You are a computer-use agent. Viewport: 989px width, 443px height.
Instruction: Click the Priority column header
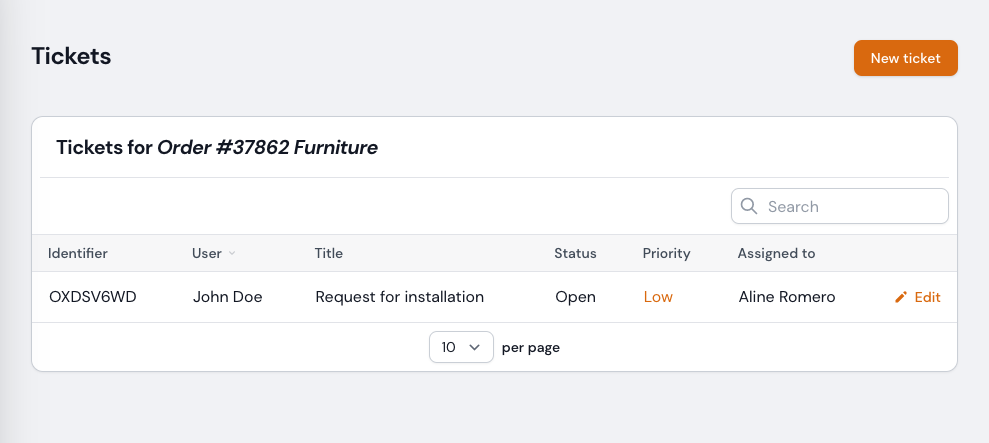click(x=666, y=253)
